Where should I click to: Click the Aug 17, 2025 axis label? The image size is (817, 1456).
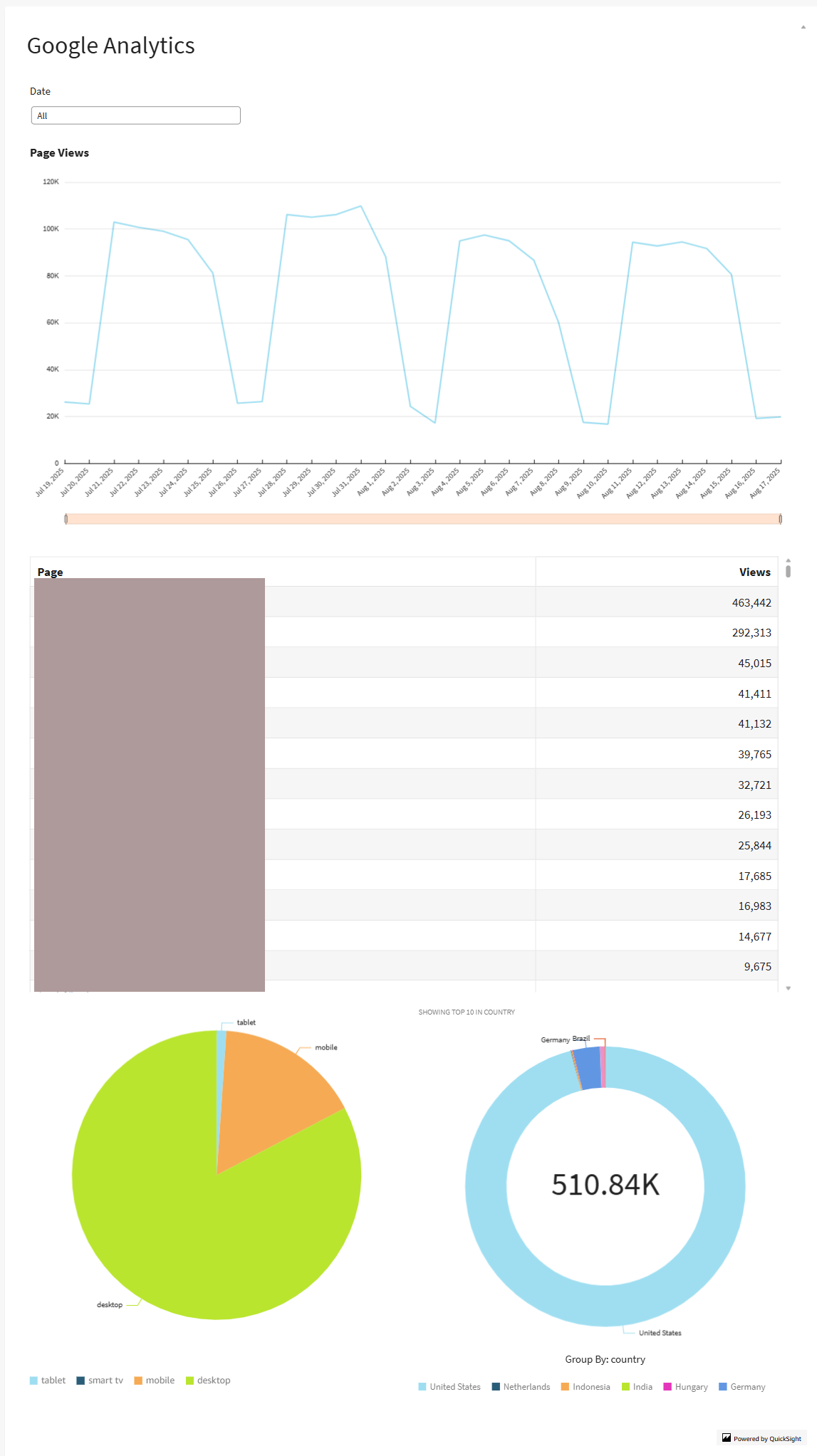[765, 482]
